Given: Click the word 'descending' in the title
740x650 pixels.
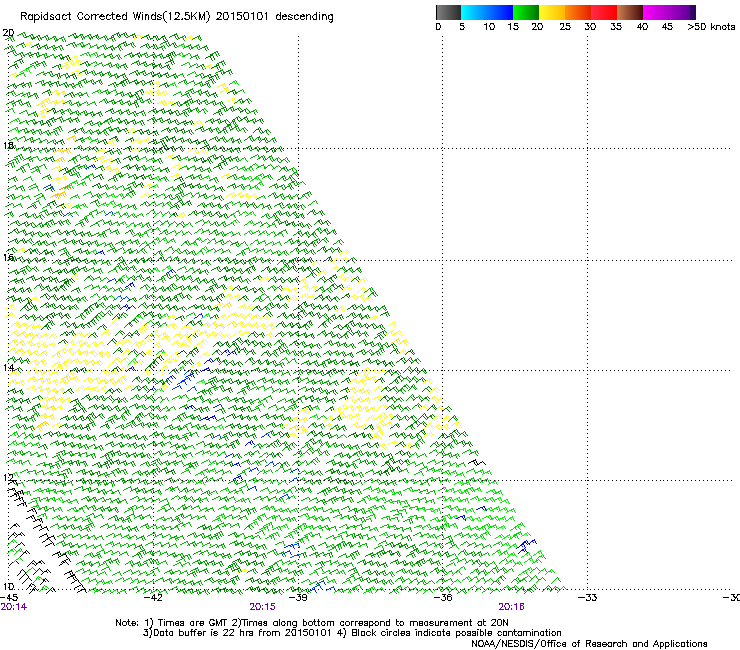Looking at the screenshot, I should [304, 17].
